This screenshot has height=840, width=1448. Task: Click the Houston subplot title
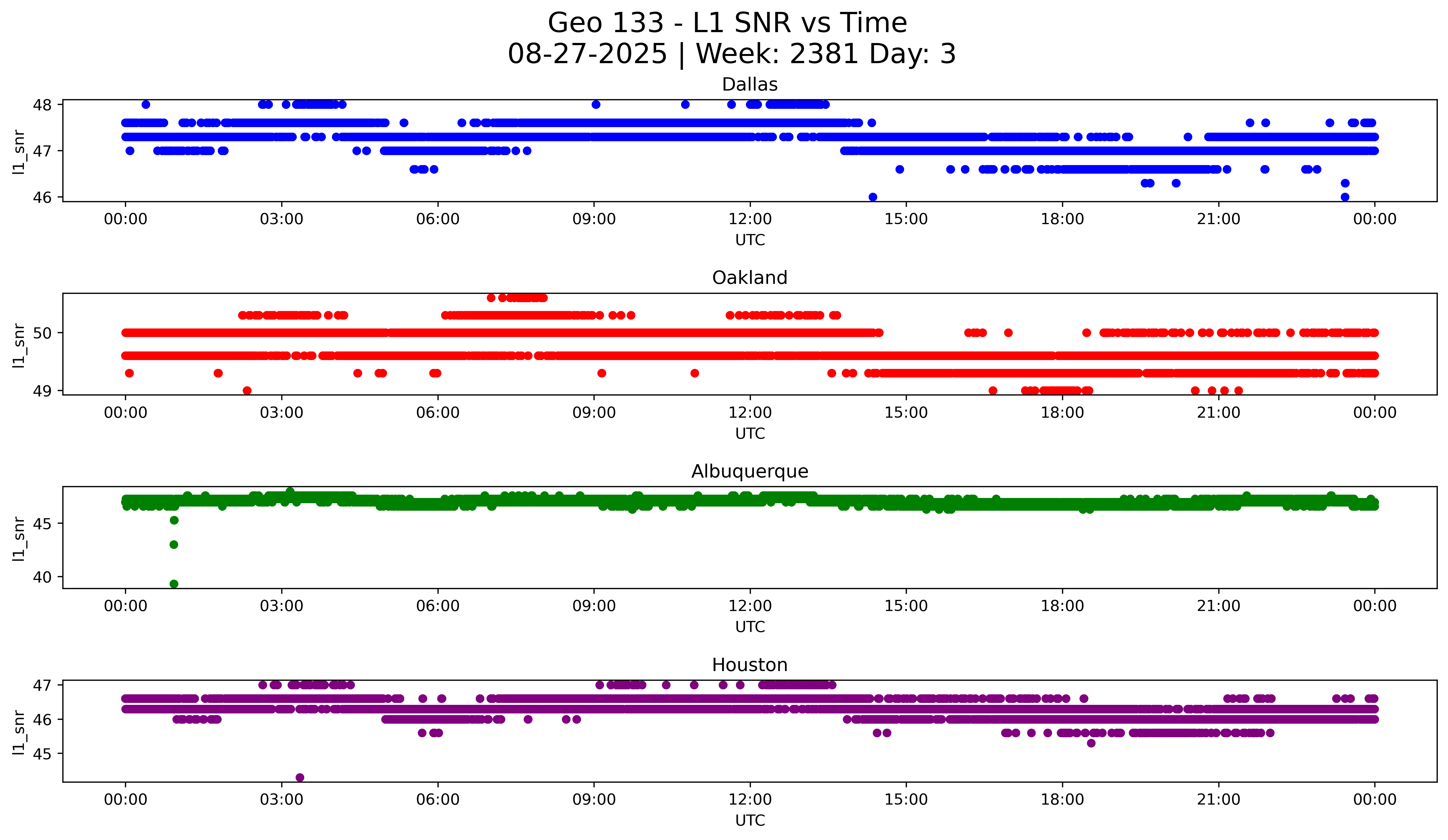pos(749,665)
